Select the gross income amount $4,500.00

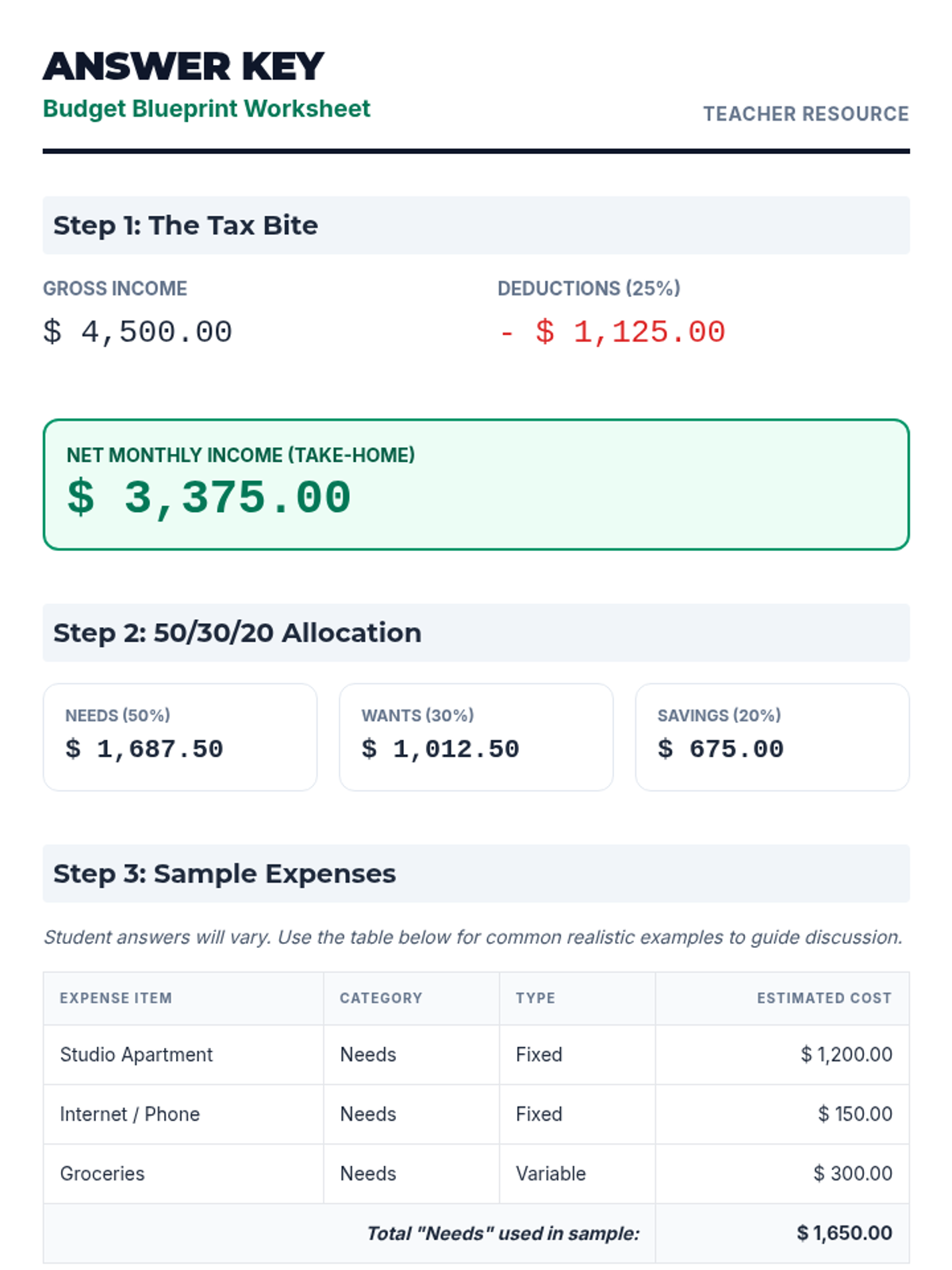click(137, 332)
